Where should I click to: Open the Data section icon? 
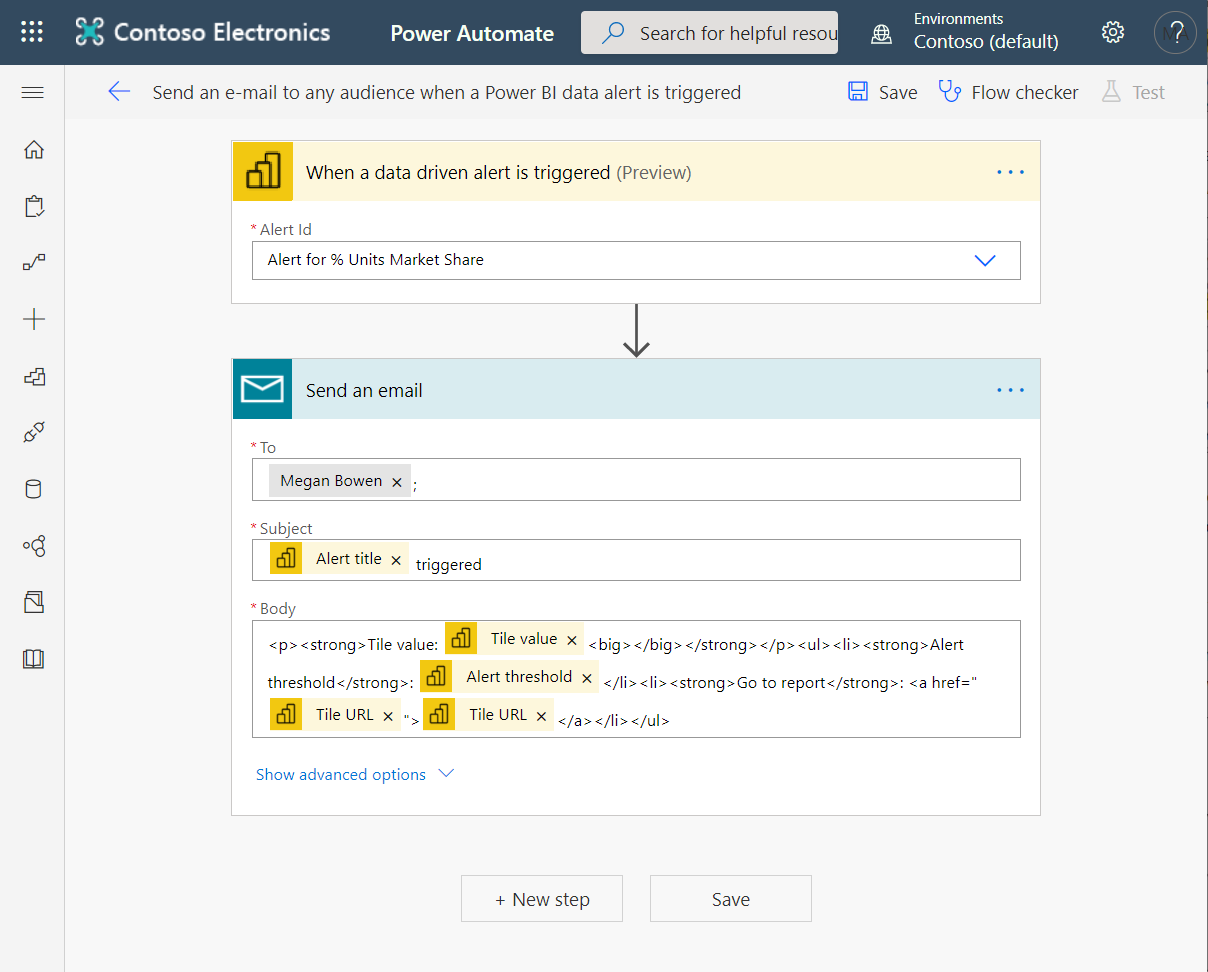click(x=33, y=489)
